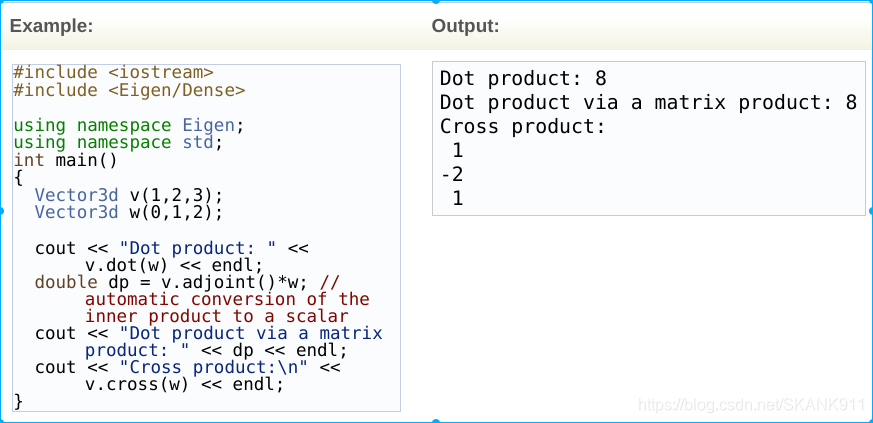The height and width of the screenshot is (423, 873).
Task: Click the 'Output:' header label
Action: (465, 26)
